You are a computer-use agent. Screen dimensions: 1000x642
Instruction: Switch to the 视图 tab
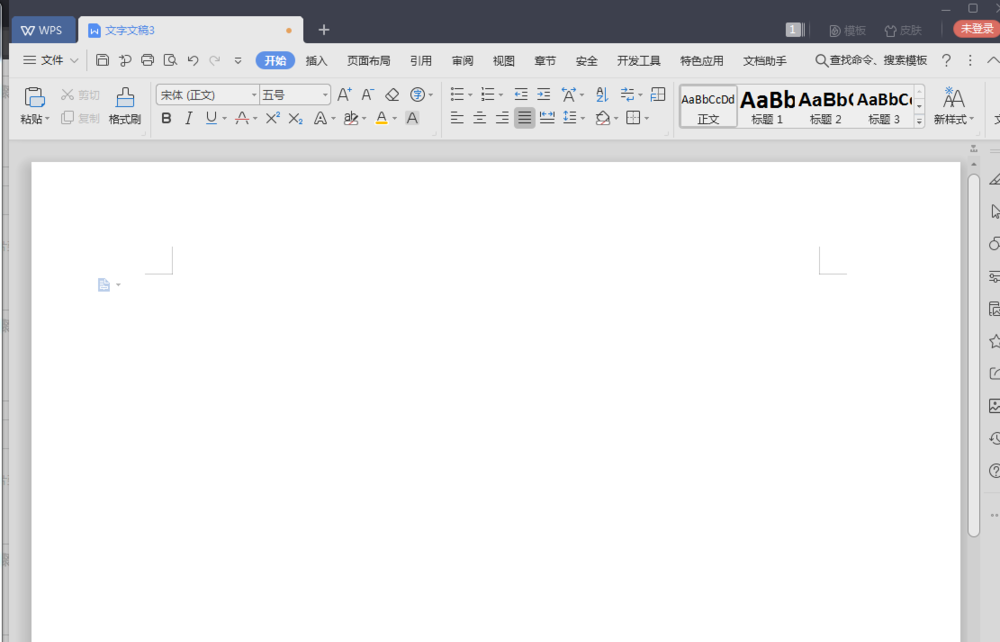tap(504, 61)
